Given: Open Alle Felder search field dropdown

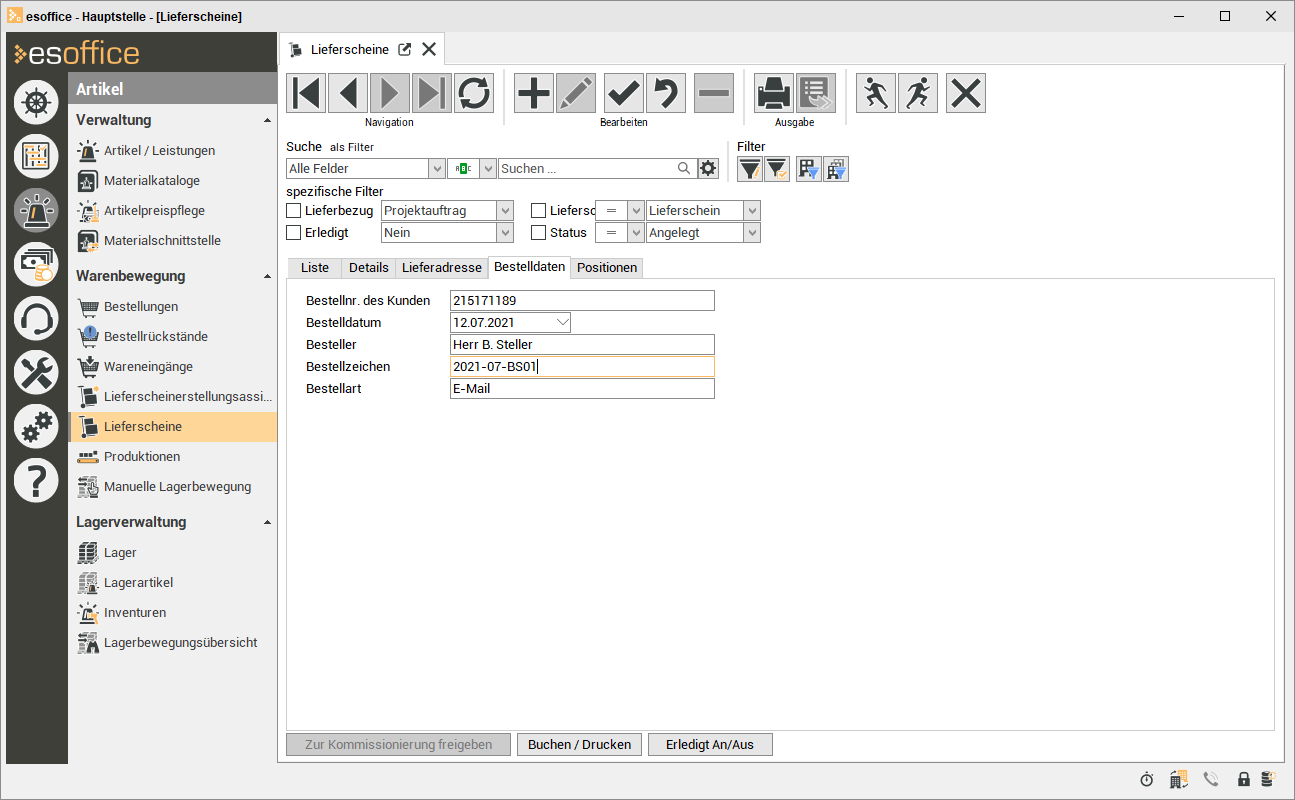Looking at the screenshot, I should (x=437, y=169).
